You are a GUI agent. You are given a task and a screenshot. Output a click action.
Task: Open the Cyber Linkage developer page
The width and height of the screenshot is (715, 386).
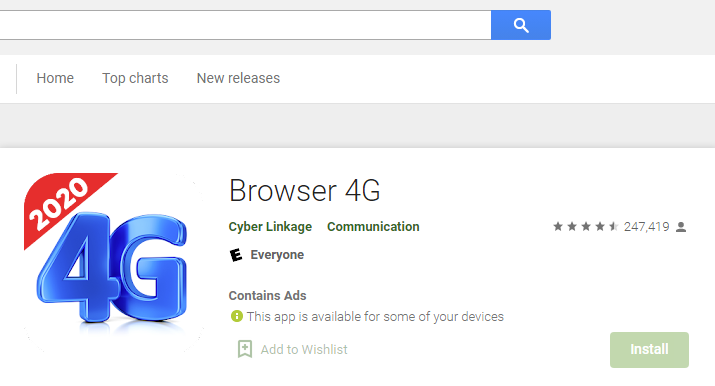click(270, 227)
